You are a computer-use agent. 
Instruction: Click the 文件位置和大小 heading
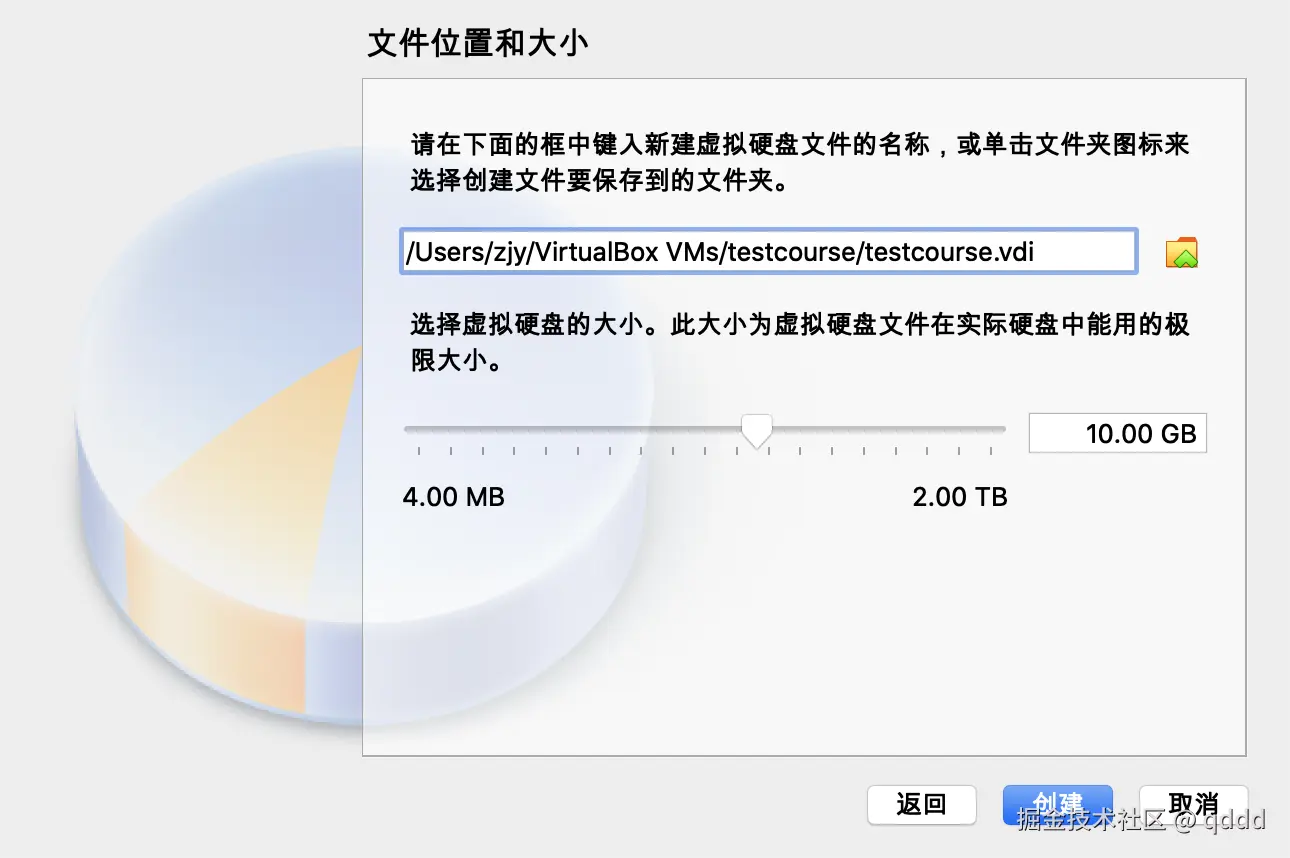tap(477, 44)
